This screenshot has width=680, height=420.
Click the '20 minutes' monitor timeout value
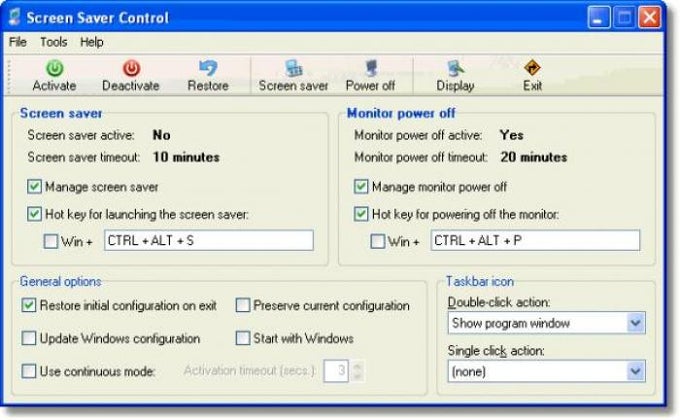click(534, 157)
